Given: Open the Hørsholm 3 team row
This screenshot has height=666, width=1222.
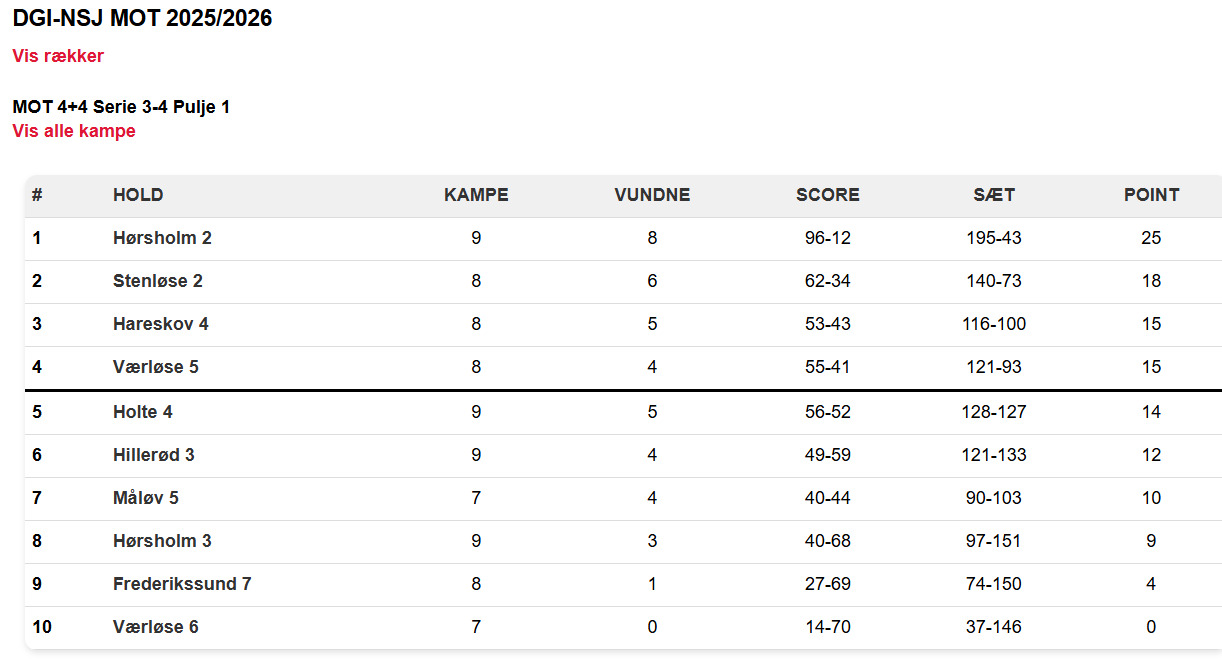Looking at the screenshot, I should click(162, 541).
